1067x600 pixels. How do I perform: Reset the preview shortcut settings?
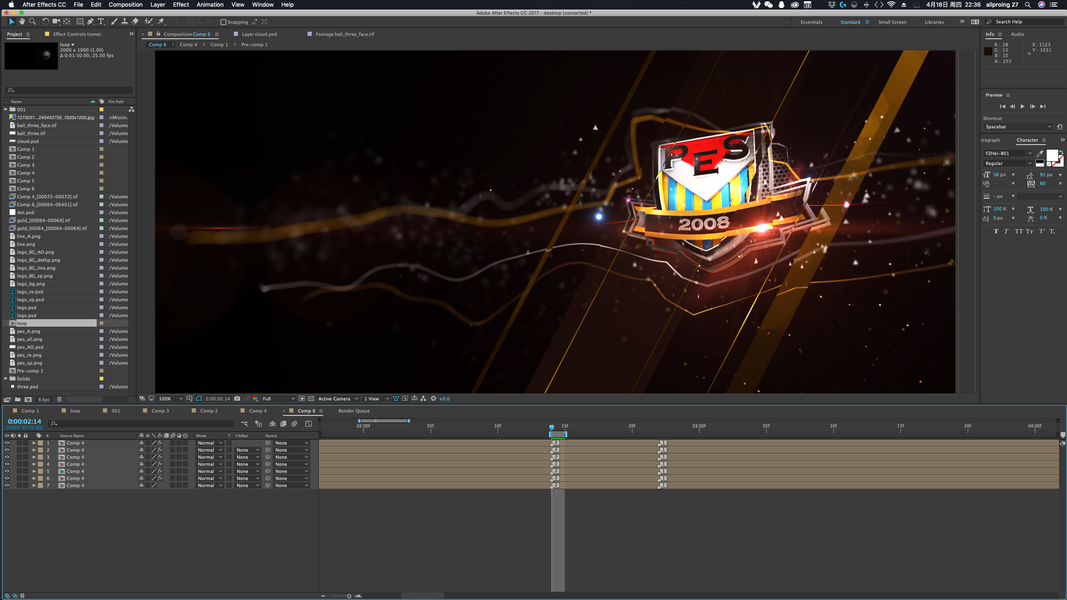click(x=1060, y=127)
